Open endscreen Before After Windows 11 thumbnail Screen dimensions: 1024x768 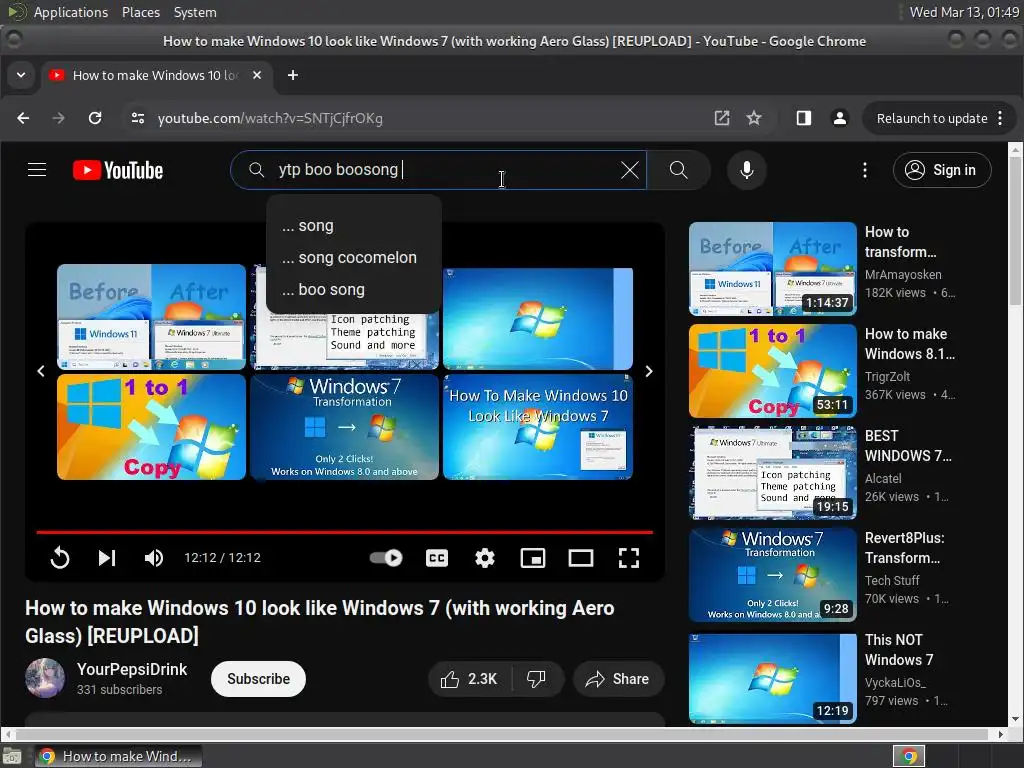(152, 317)
